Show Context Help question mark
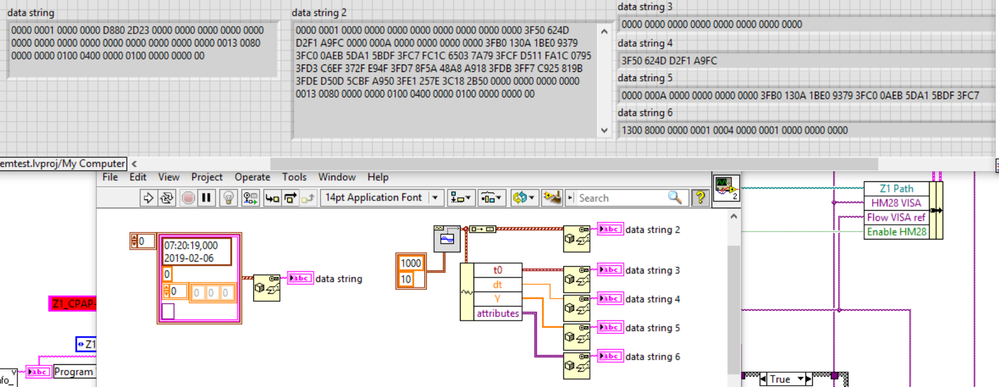999x387 pixels. click(x=700, y=198)
